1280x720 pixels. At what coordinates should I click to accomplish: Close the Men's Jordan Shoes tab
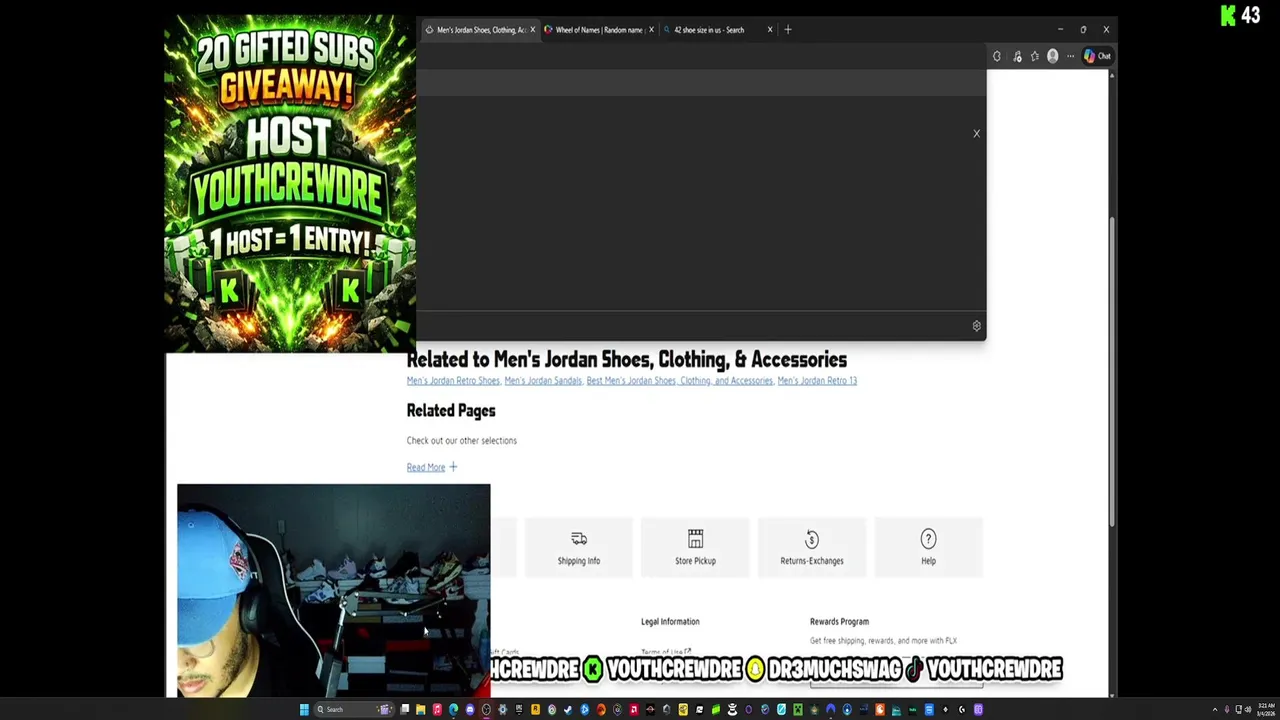(532, 30)
